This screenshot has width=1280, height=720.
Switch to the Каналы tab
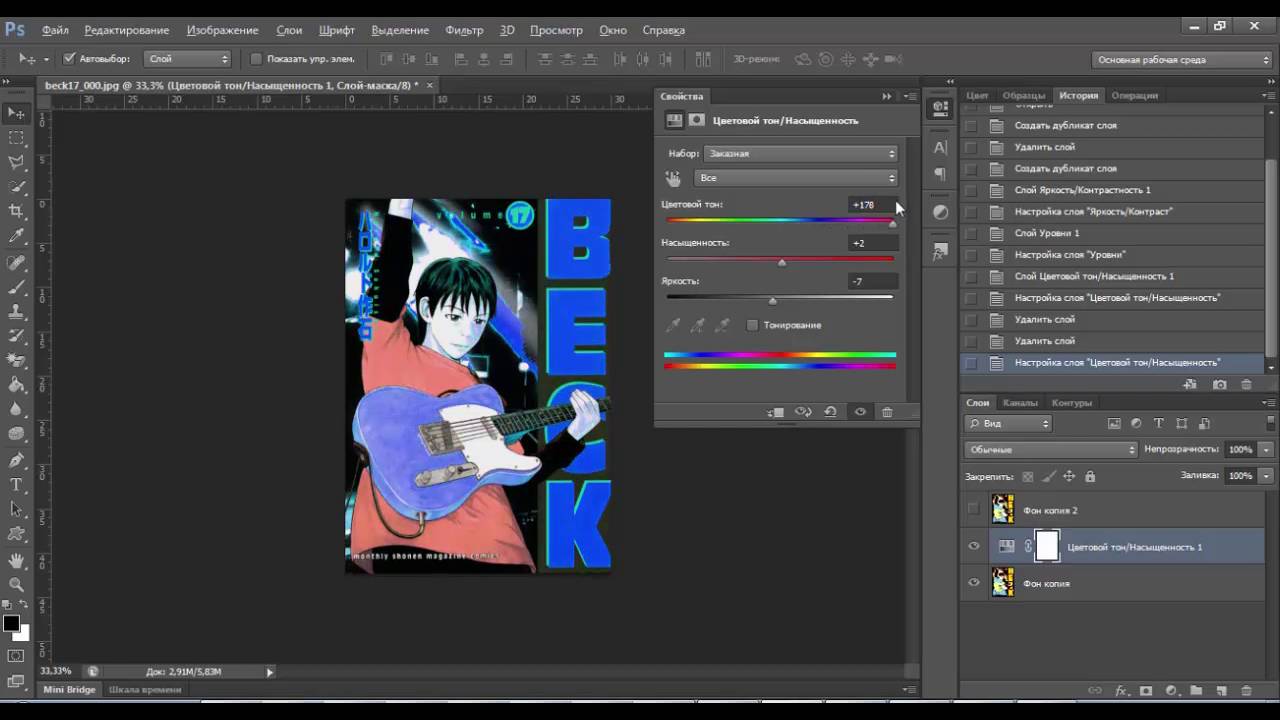pyautogui.click(x=1020, y=403)
